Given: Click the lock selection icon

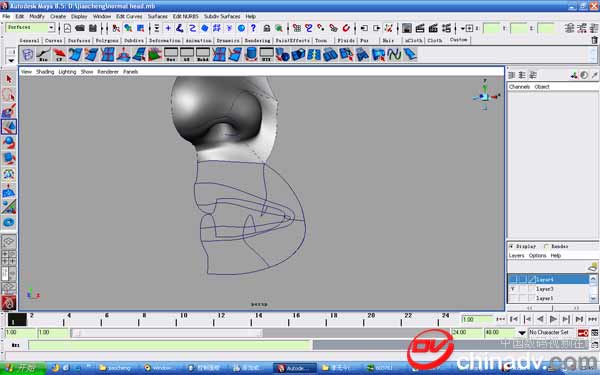Looking at the screenshot, I should click(x=267, y=28).
